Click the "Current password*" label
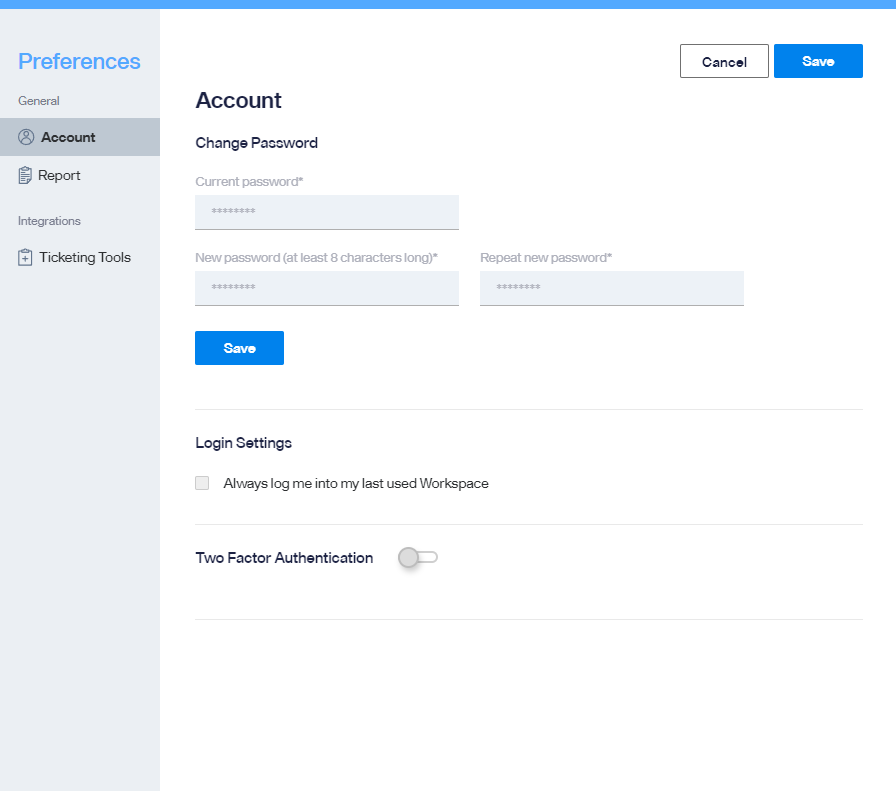Viewport: 896px width, 791px height. tap(249, 182)
